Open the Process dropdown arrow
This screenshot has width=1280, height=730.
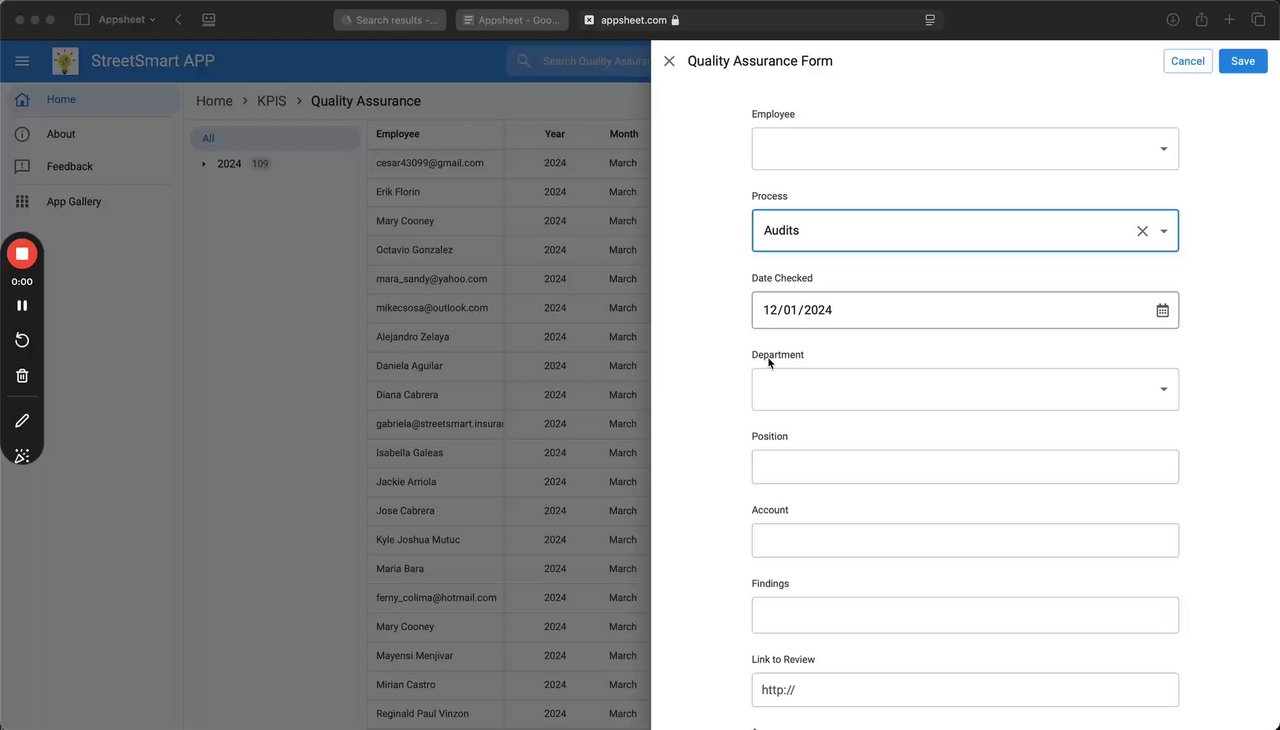tap(1164, 231)
